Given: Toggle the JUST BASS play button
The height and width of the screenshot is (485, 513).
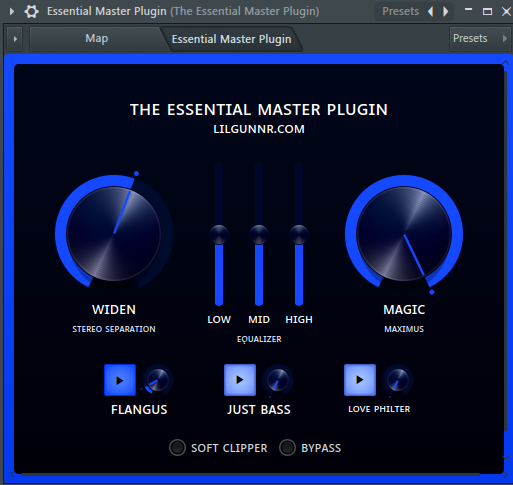Looking at the screenshot, I should [240, 380].
